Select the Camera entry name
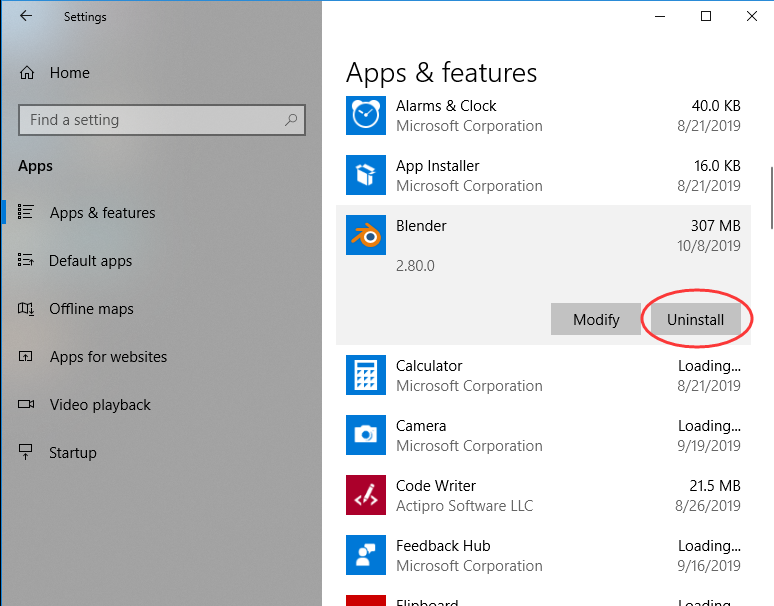Viewport: 774px width, 606px height. coord(421,426)
